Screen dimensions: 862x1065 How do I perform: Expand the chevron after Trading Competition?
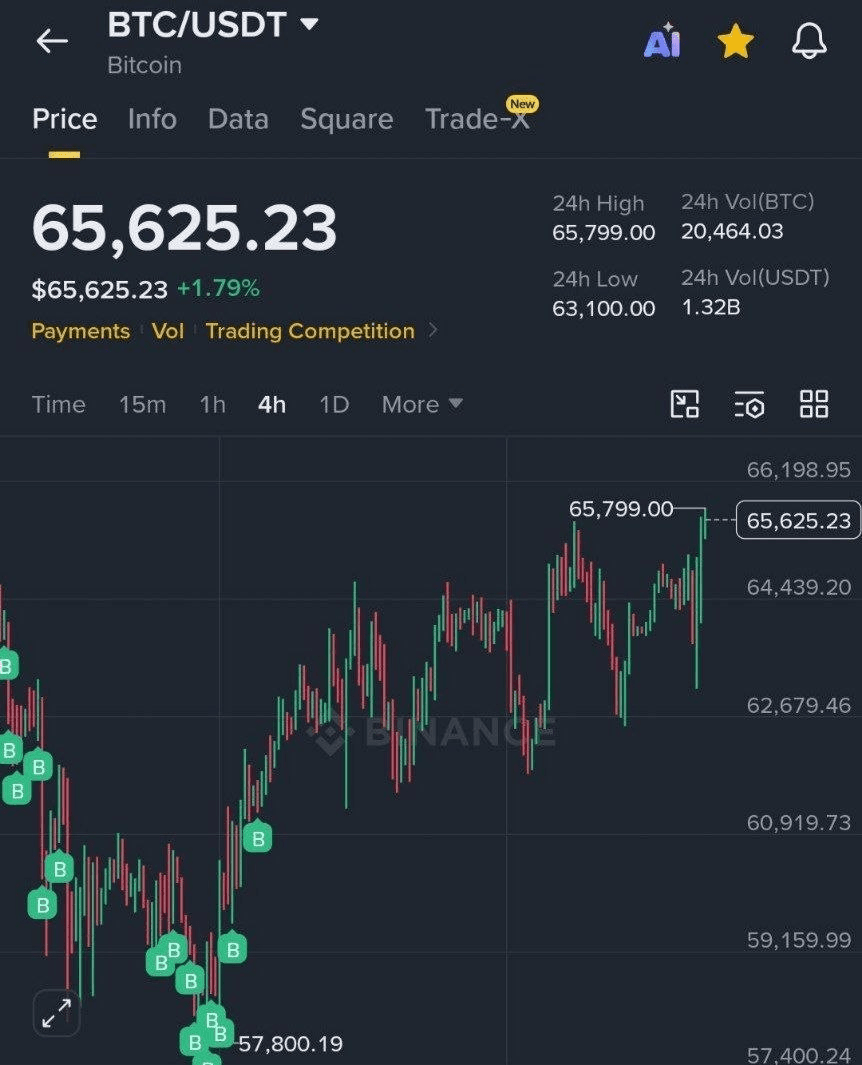tap(433, 331)
